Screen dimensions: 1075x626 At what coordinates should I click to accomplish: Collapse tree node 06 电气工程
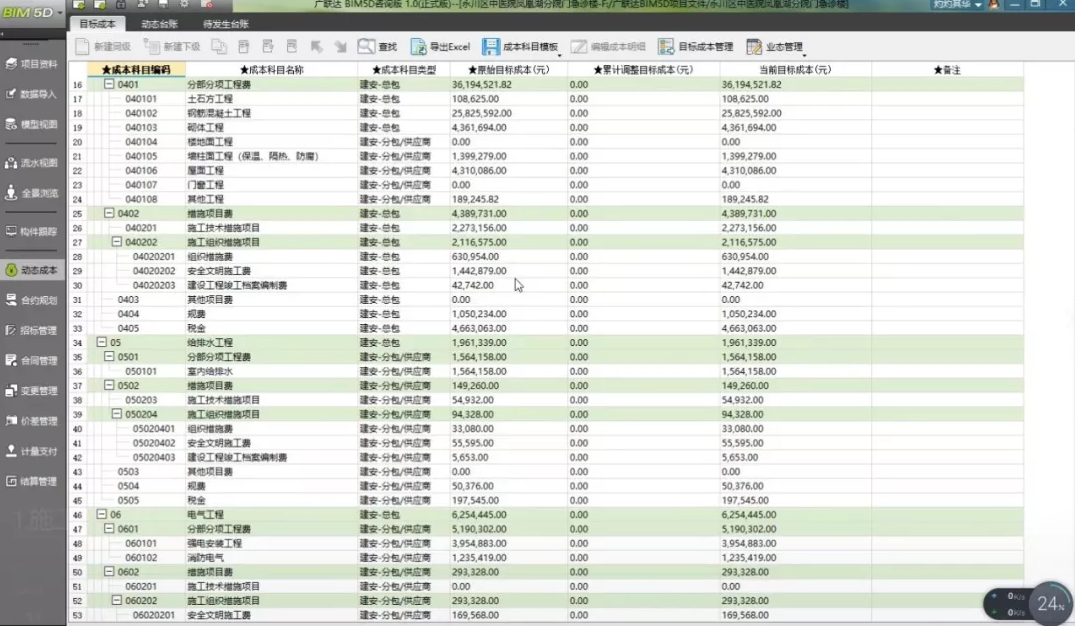pyautogui.click(x=101, y=514)
